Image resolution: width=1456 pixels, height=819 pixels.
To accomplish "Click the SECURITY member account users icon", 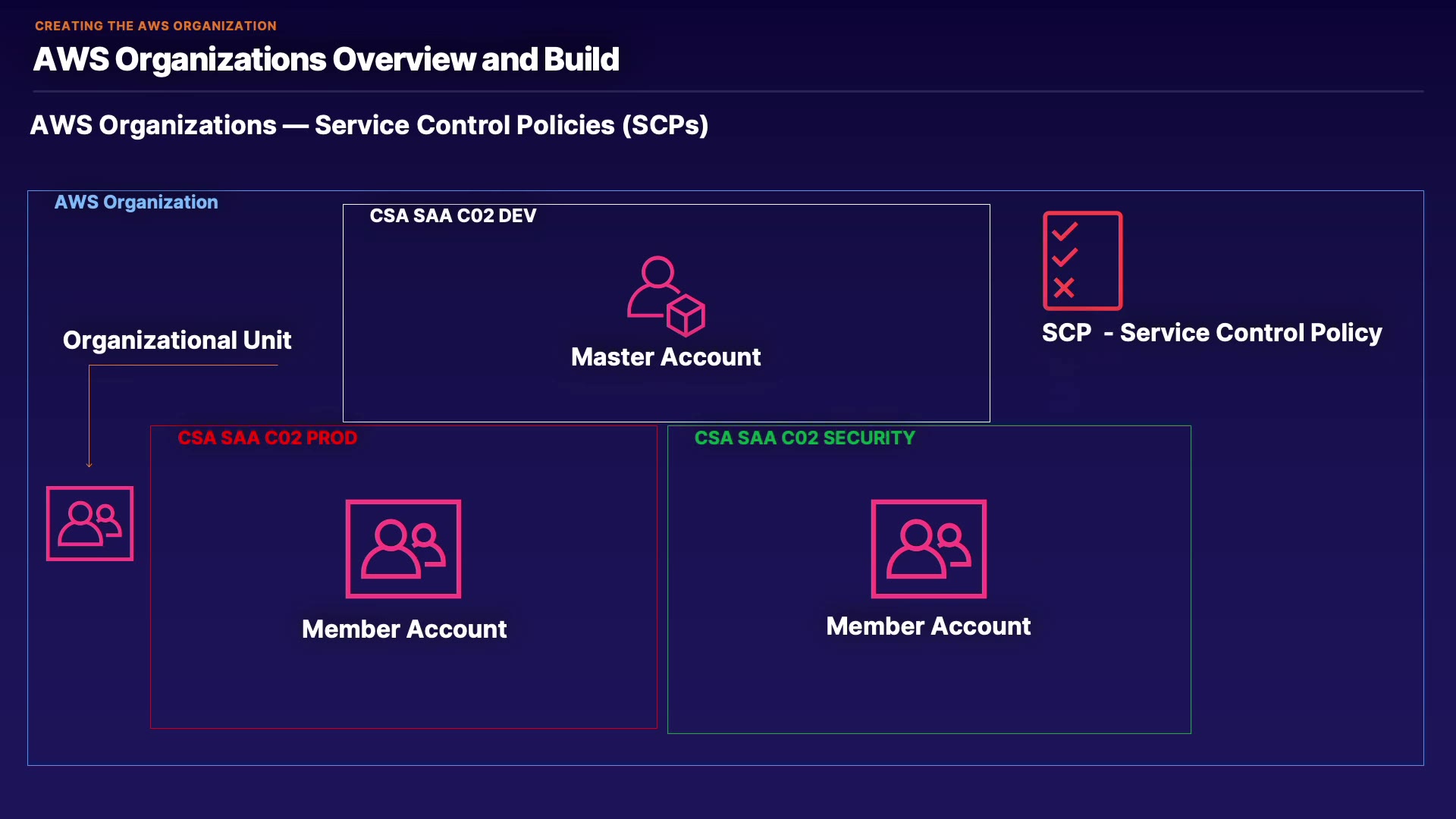I will (928, 548).
